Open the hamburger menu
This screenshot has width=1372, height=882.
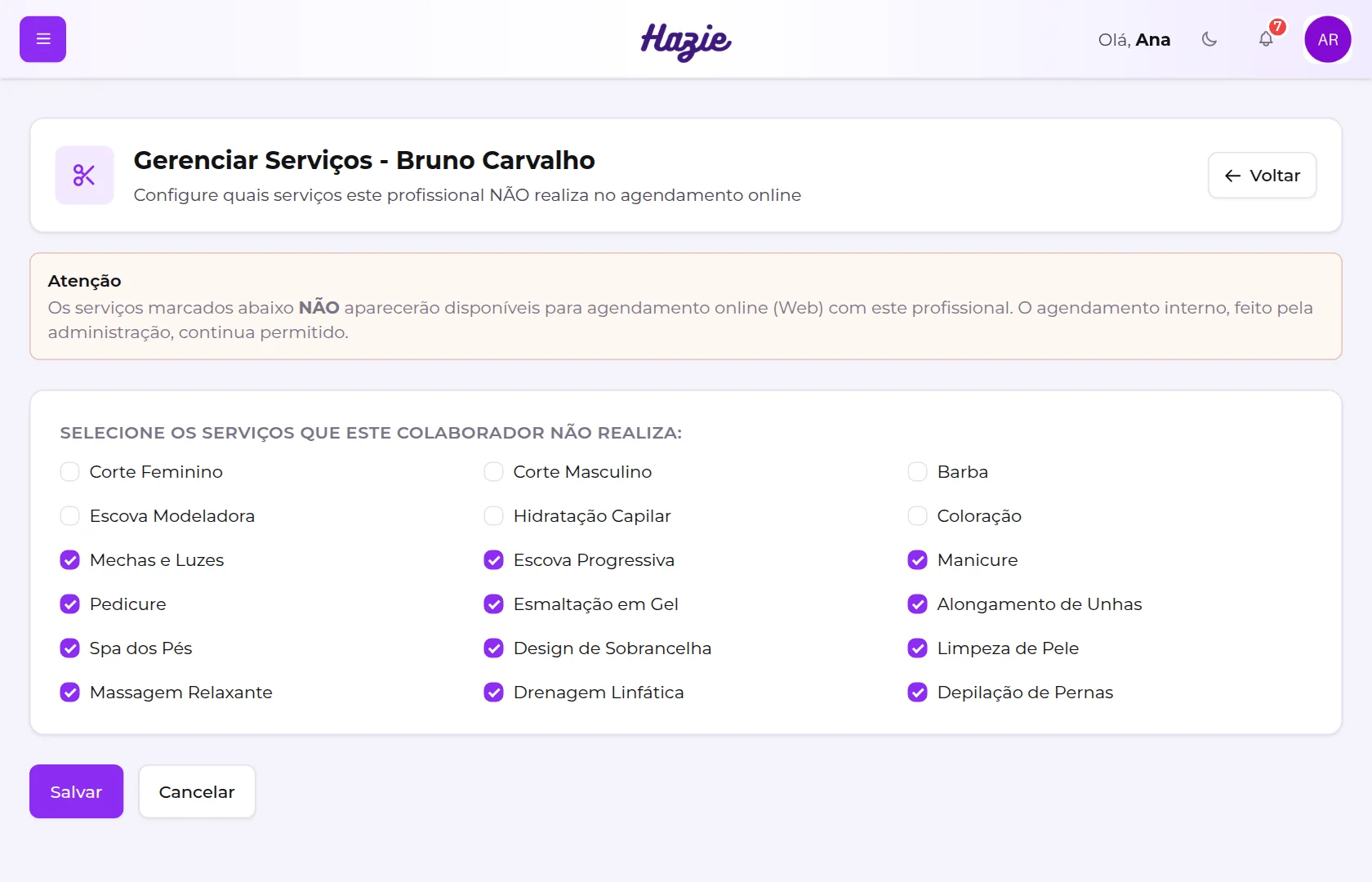pos(42,39)
